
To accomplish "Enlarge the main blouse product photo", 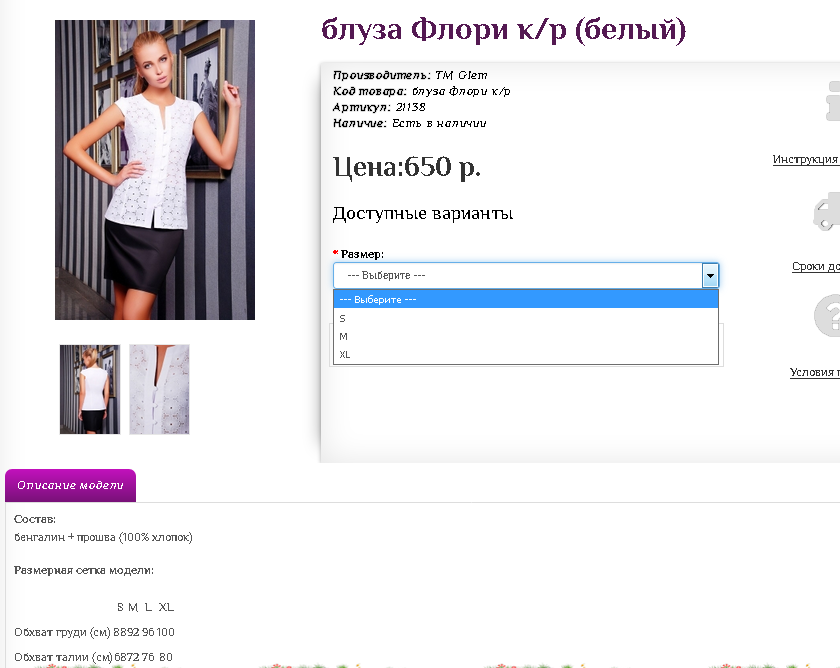I will click(x=155, y=170).
